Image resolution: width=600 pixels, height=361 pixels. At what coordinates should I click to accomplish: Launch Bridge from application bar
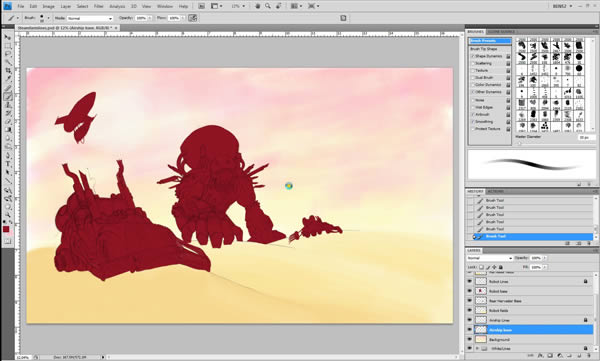(x=202, y=6)
